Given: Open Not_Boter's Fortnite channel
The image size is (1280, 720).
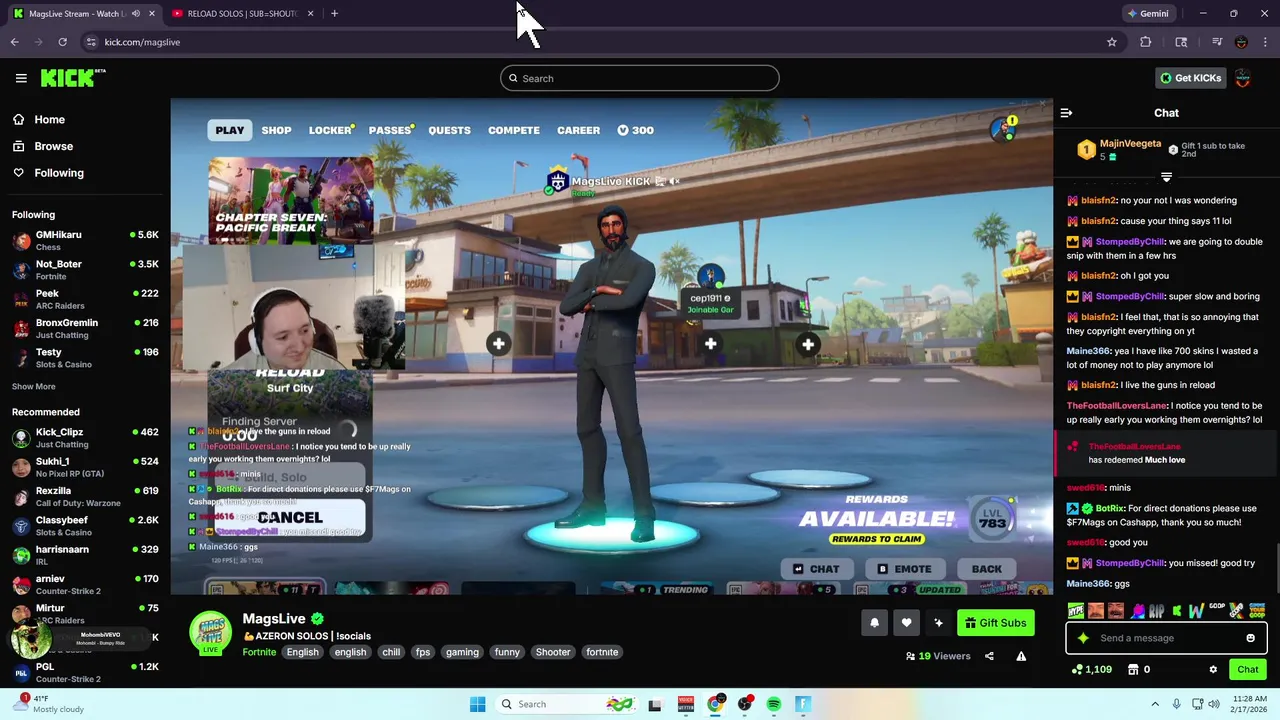Looking at the screenshot, I should [x=85, y=270].
